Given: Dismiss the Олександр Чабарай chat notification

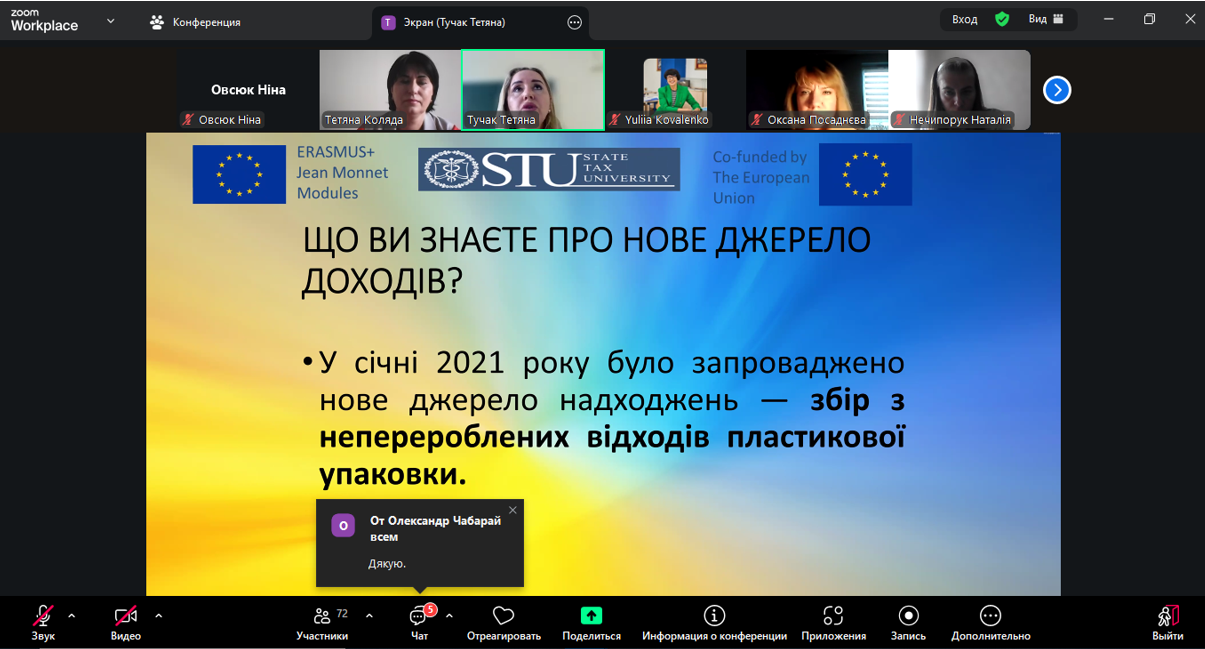Looking at the screenshot, I should [513, 510].
